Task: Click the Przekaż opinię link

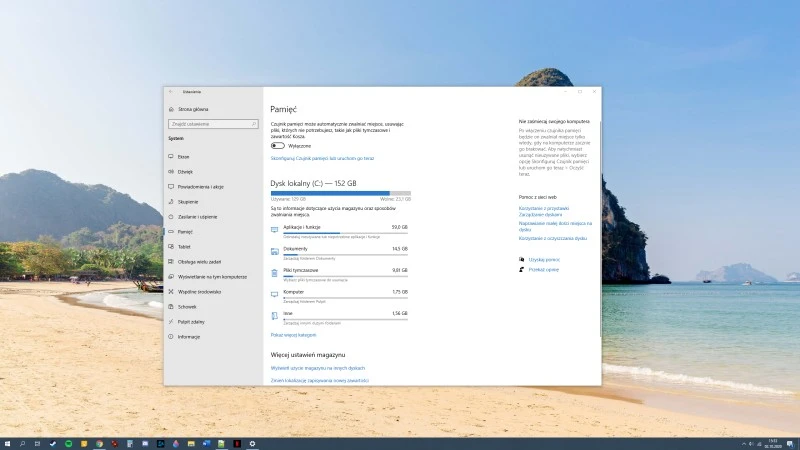Action: [543, 269]
